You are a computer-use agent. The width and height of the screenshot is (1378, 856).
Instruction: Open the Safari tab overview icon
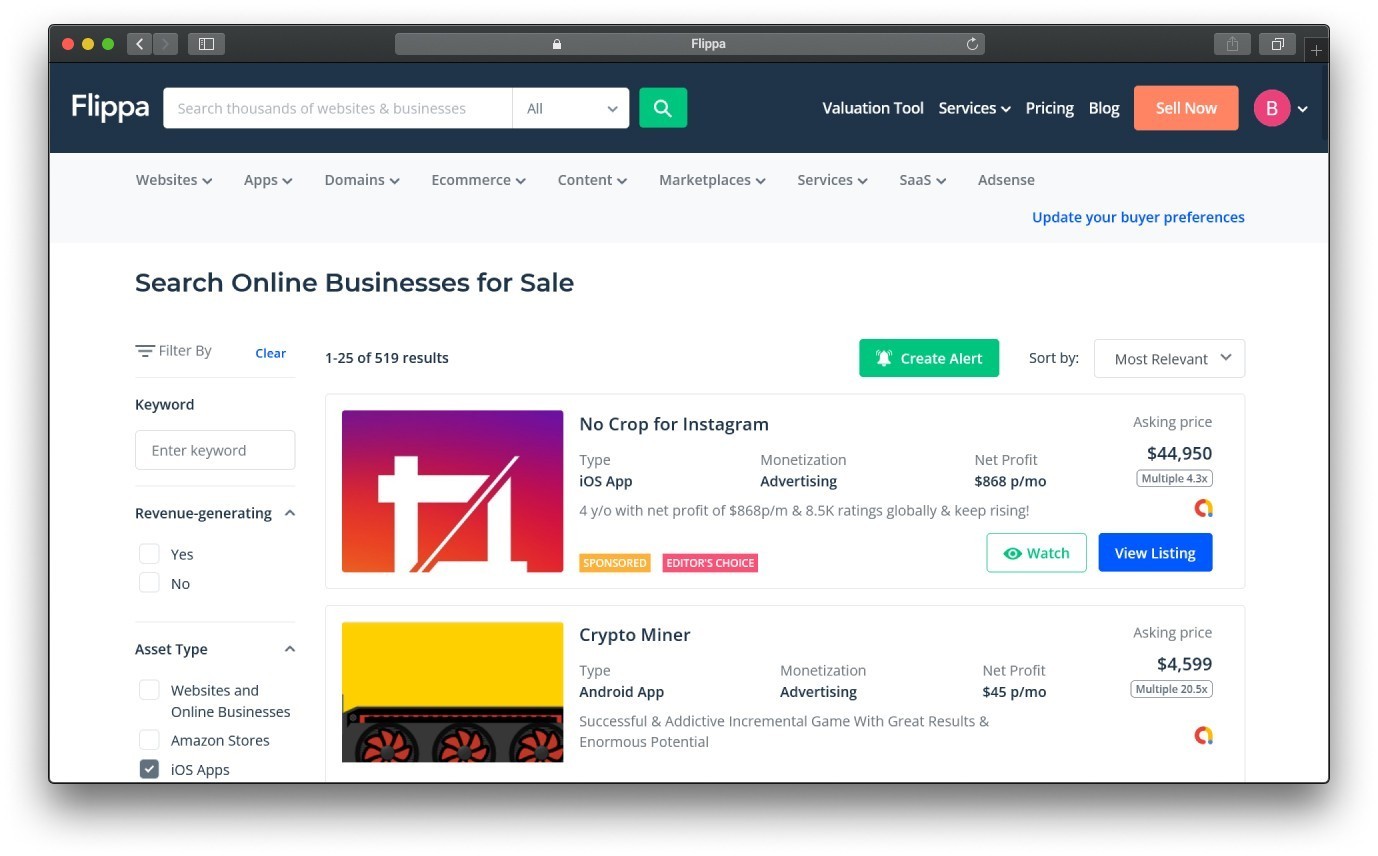click(x=1277, y=44)
